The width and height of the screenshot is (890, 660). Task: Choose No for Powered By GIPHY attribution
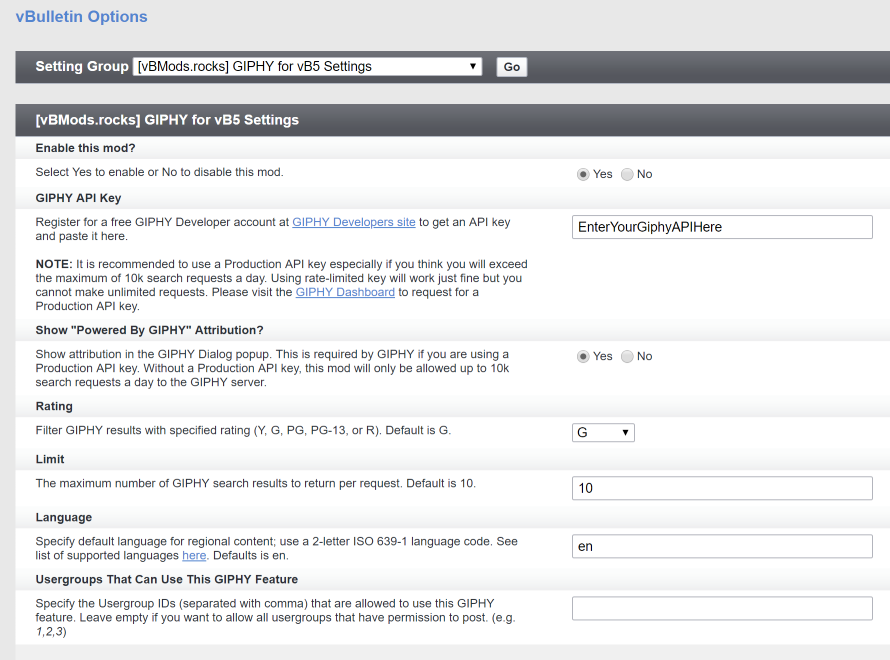click(x=627, y=356)
